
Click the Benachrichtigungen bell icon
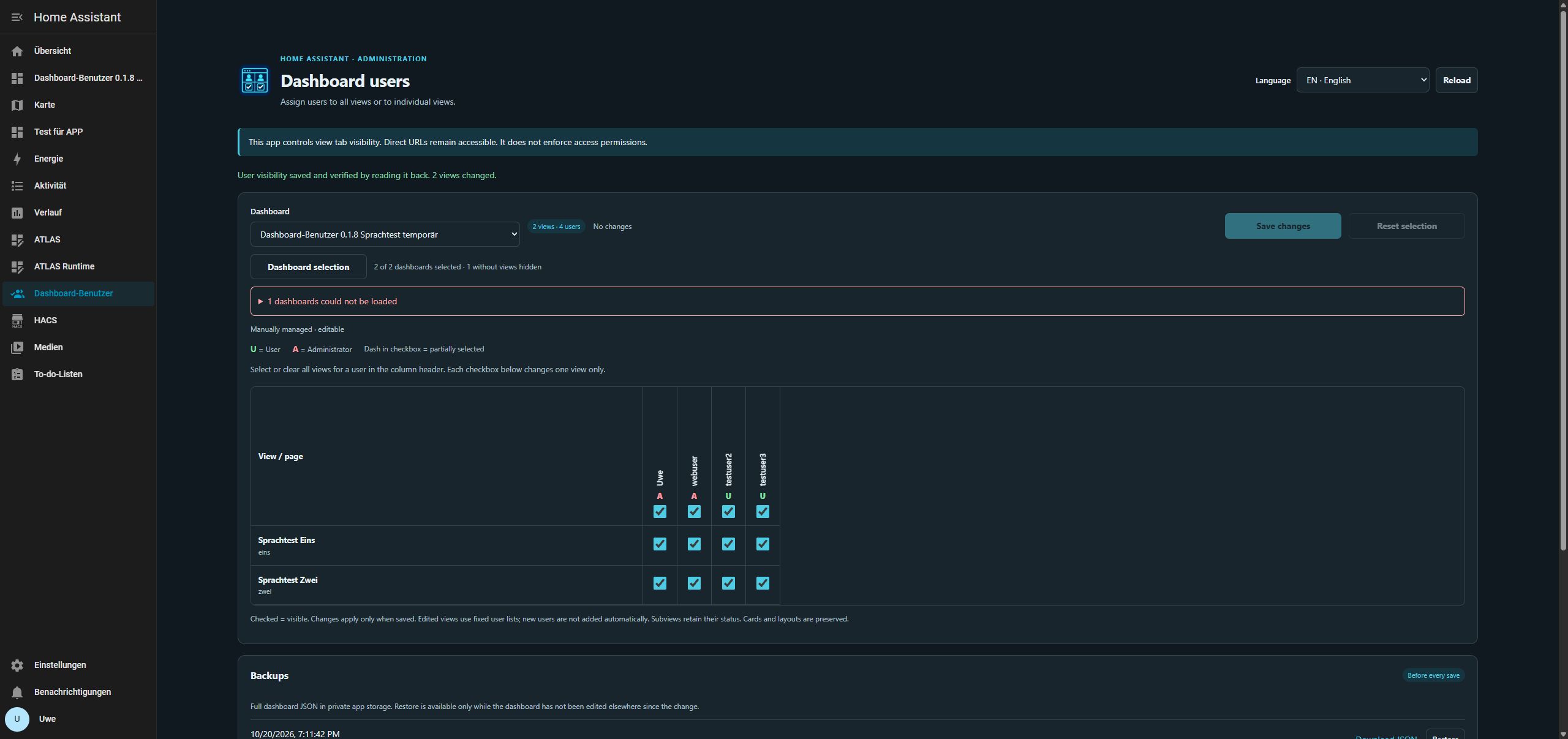point(17,692)
